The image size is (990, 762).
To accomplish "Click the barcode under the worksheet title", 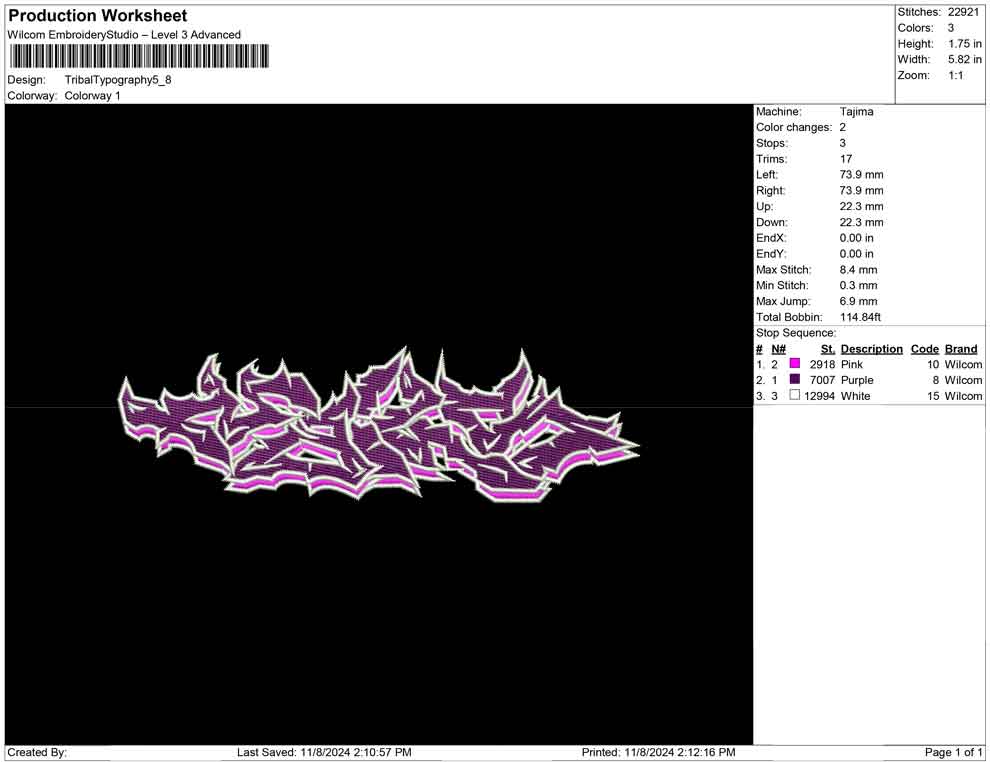I will [139, 56].
